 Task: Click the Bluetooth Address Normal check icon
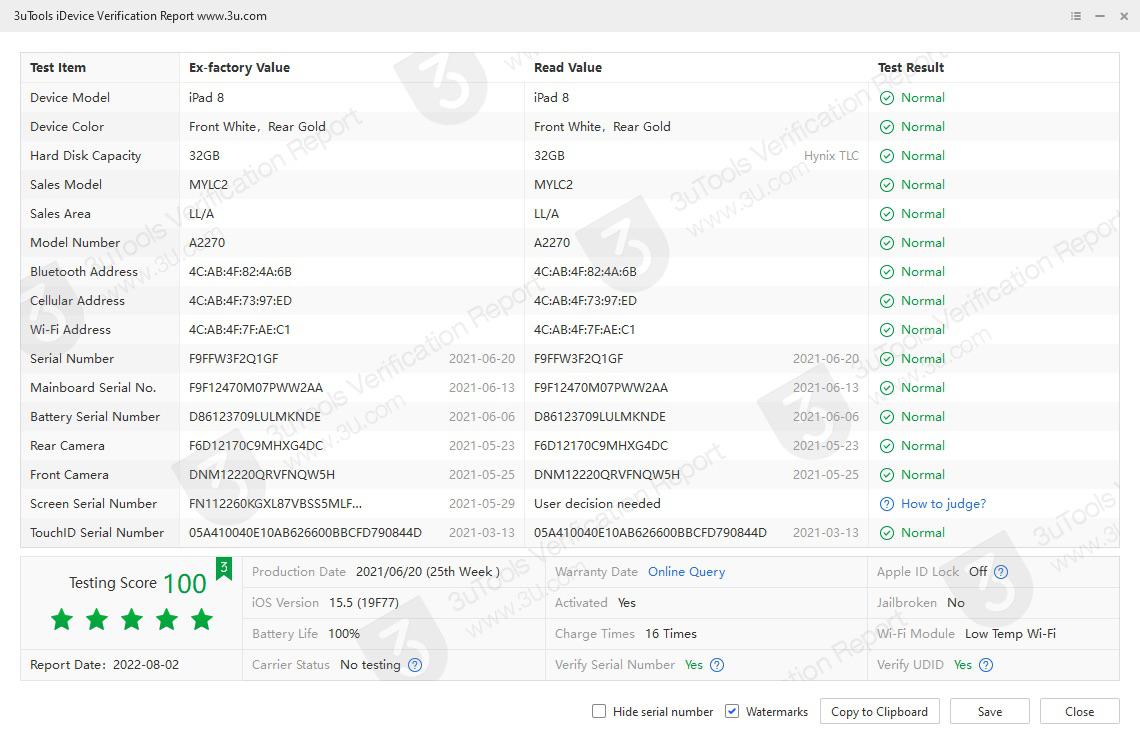[x=887, y=272]
